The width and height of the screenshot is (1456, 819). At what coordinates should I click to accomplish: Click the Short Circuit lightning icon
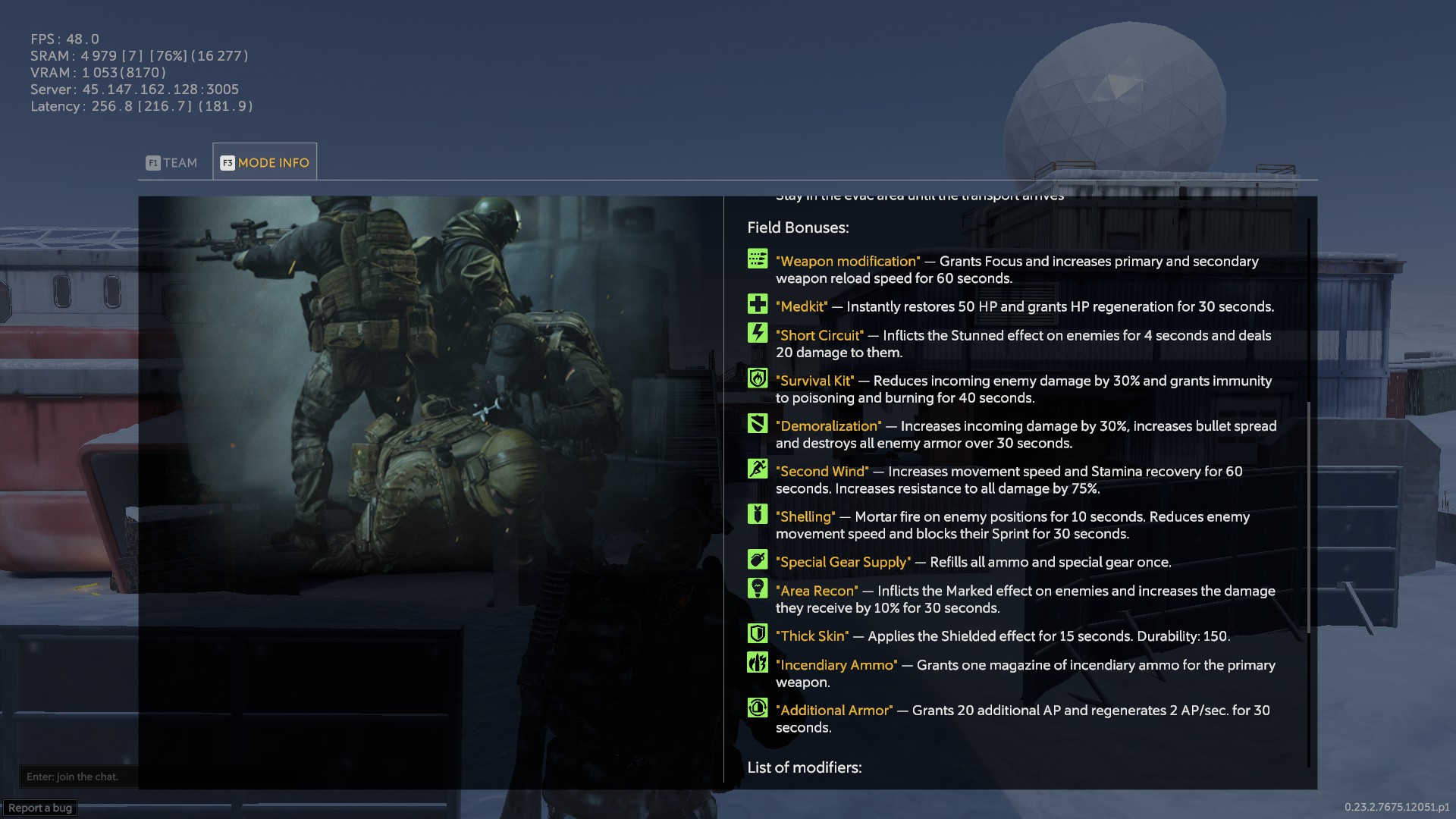(757, 333)
